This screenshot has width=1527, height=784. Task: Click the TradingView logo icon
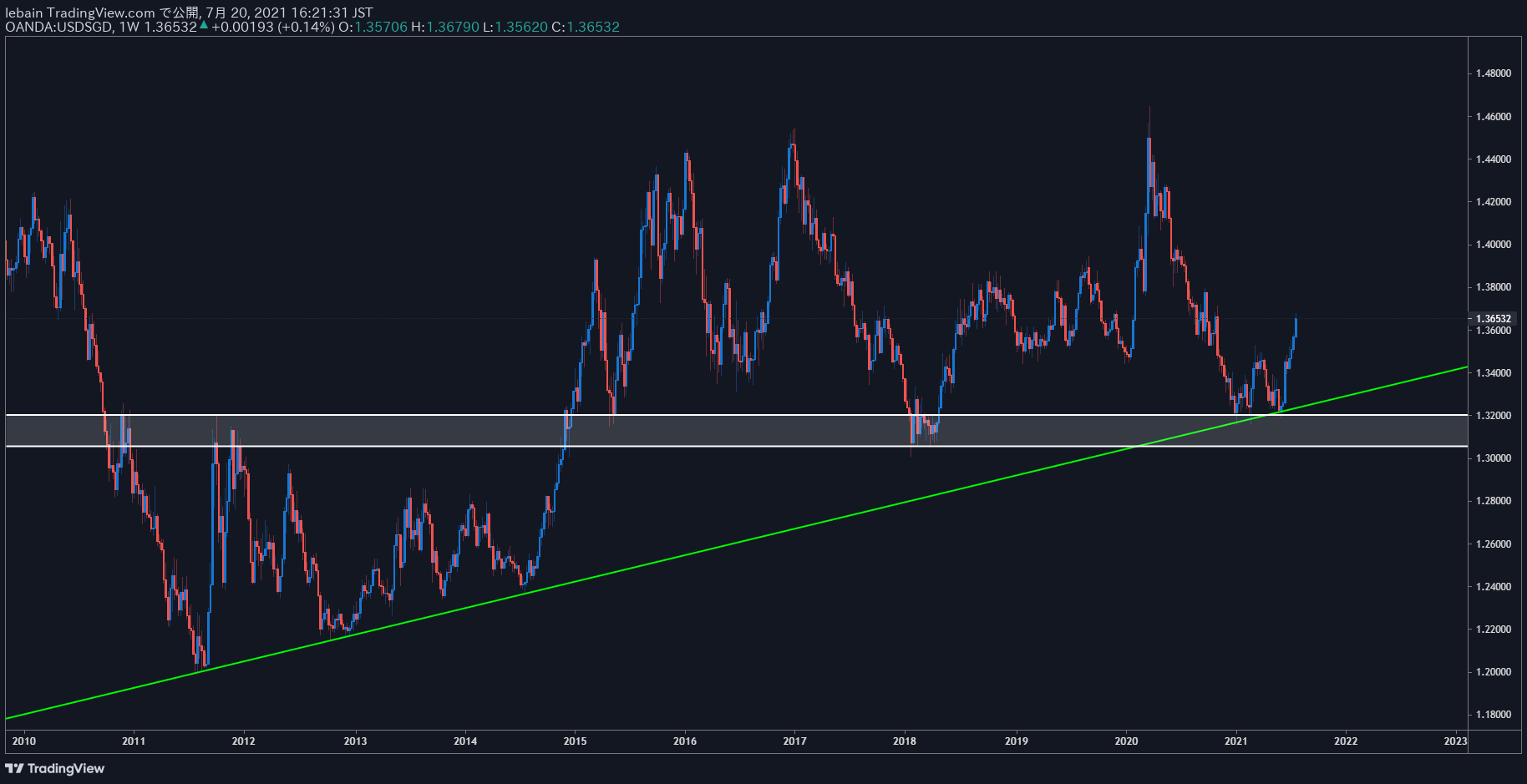[15, 768]
